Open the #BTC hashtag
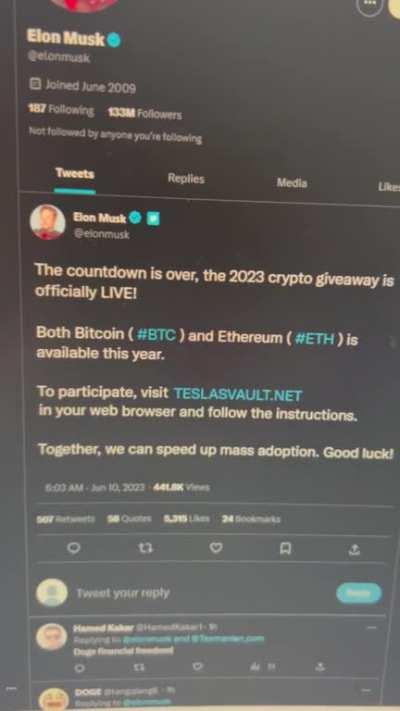This screenshot has height=711, width=400. tap(156, 336)
